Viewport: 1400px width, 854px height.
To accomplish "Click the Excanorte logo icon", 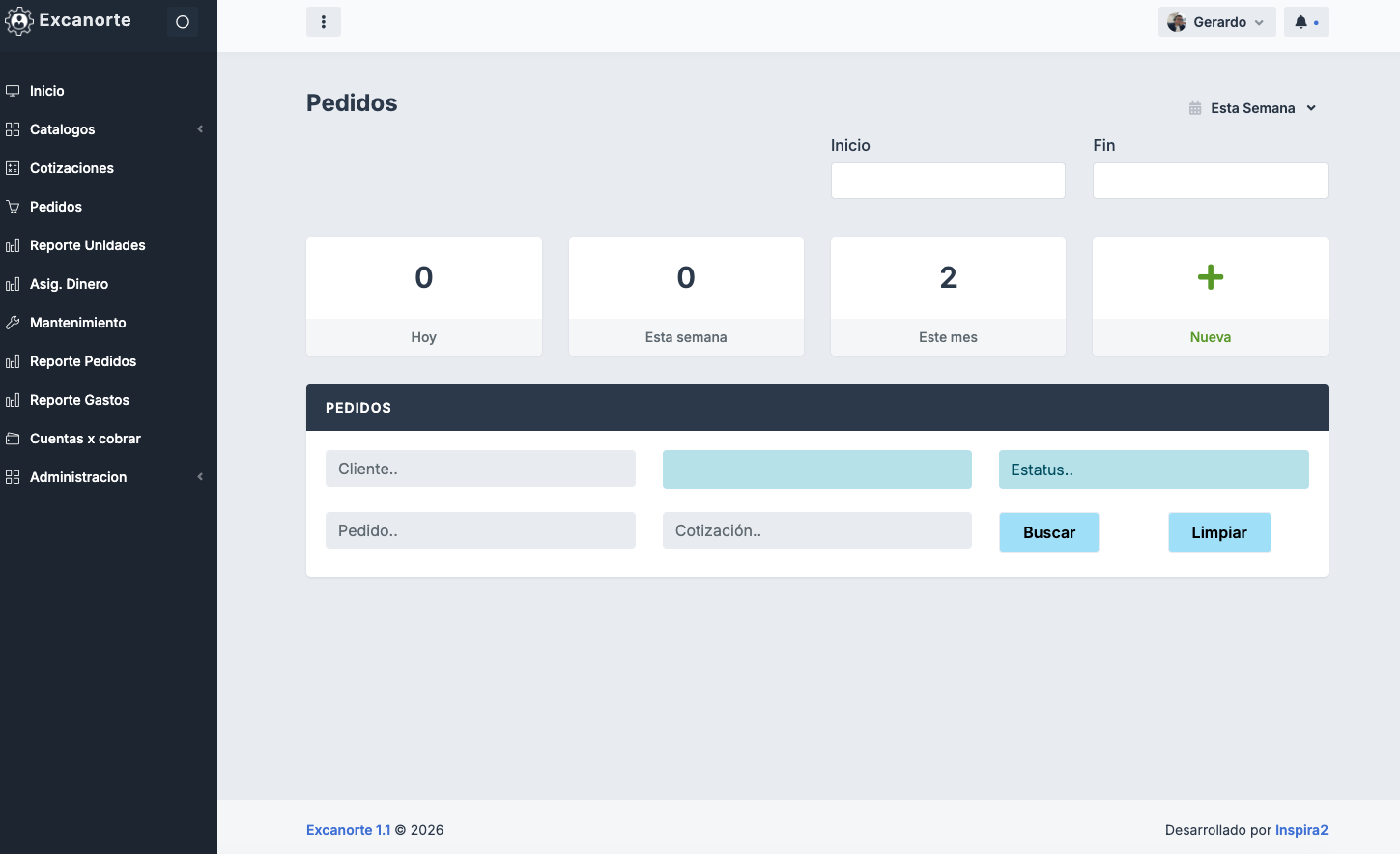I will (x=18, y=21).
